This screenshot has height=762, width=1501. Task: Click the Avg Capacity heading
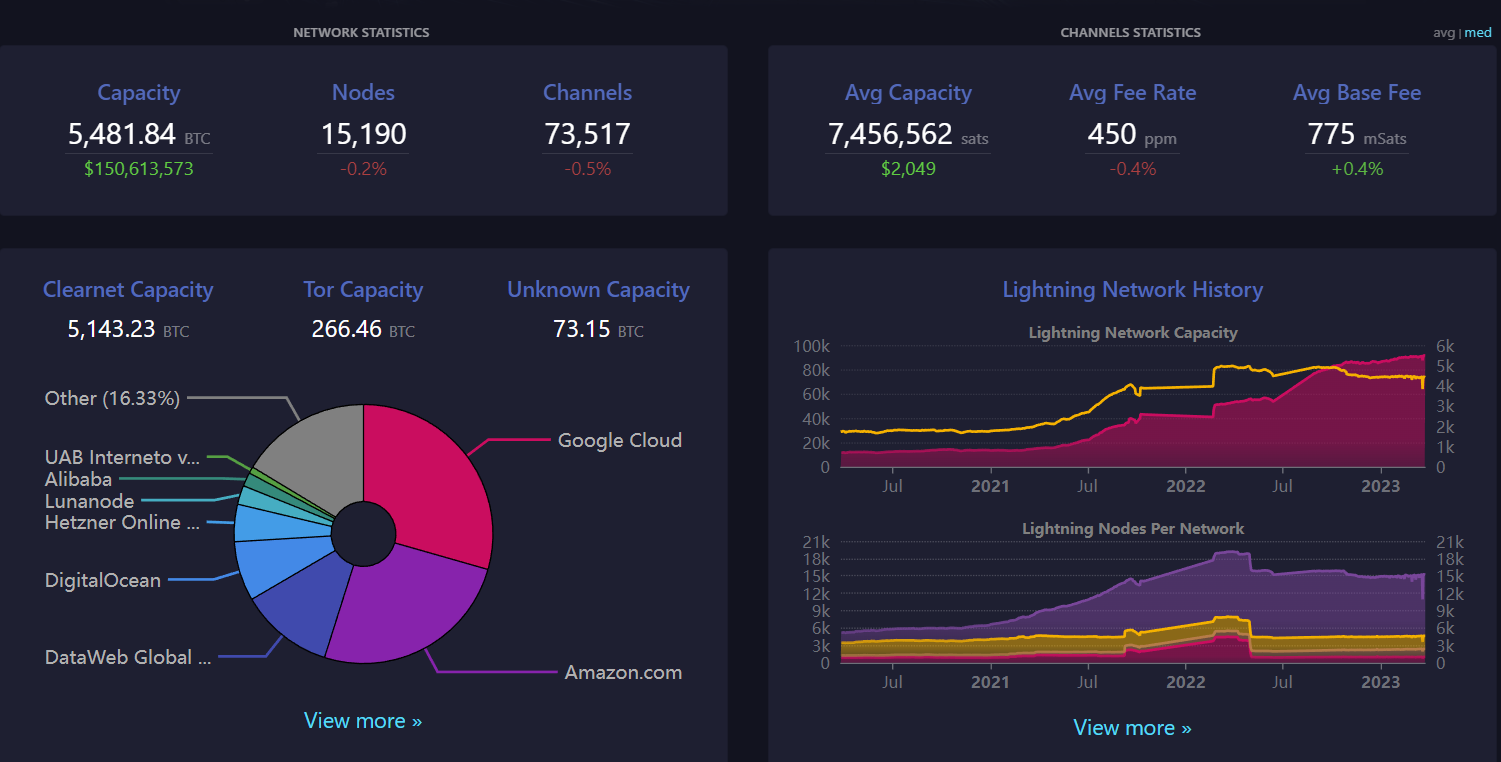(x=908, y=93)
